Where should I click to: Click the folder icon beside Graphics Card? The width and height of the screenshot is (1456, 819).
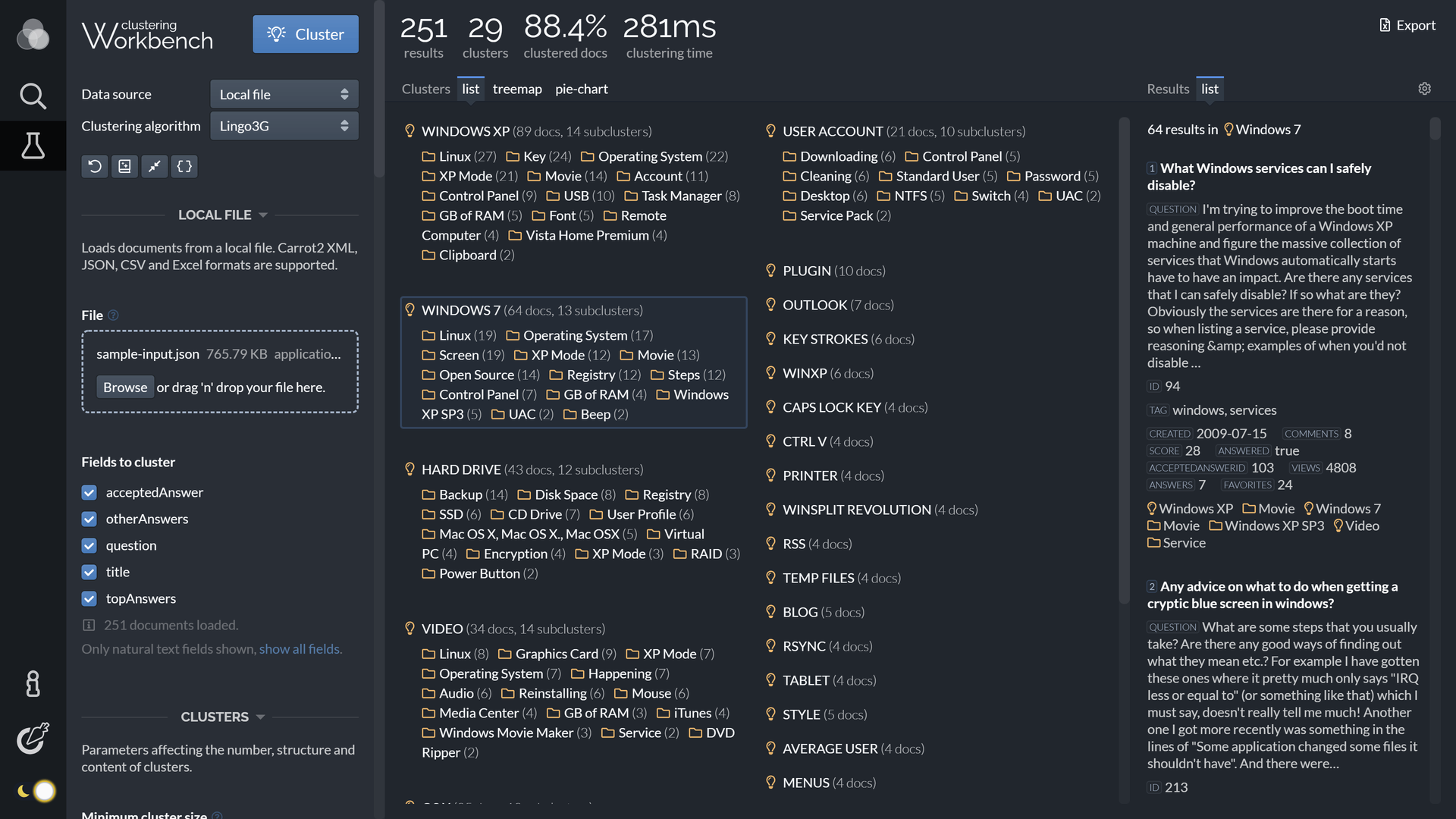505,654
